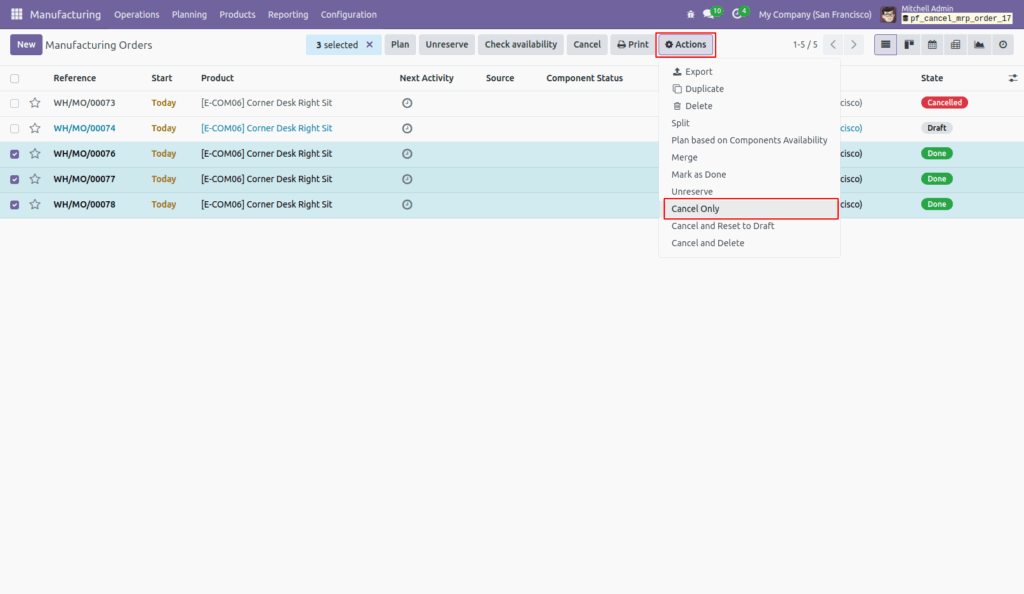Open the Actions dropdown
The width and height of the screenshot is (1024, 594).
pyautogui.click(x=685, y=44)
